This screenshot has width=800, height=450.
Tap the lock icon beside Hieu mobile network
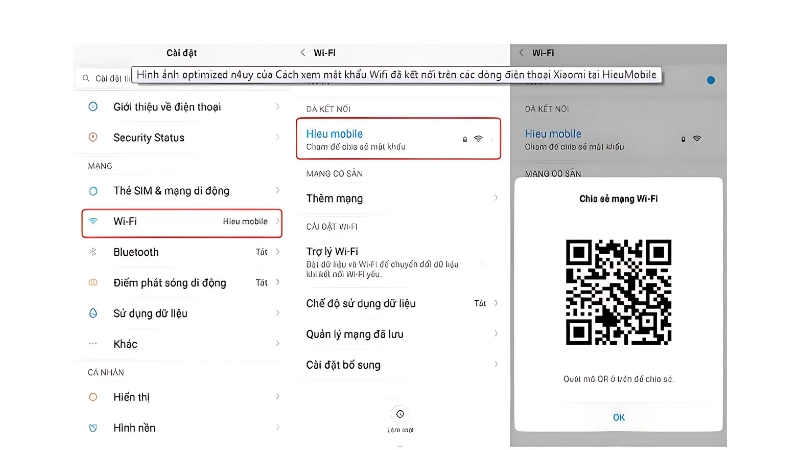coord(465,139)
